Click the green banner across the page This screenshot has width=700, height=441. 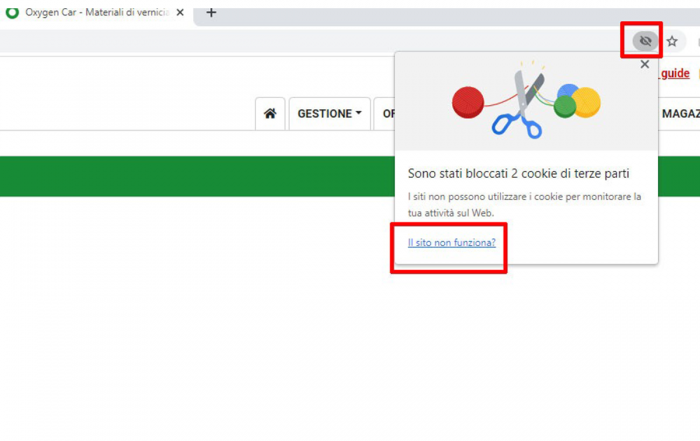pos(196,176)
